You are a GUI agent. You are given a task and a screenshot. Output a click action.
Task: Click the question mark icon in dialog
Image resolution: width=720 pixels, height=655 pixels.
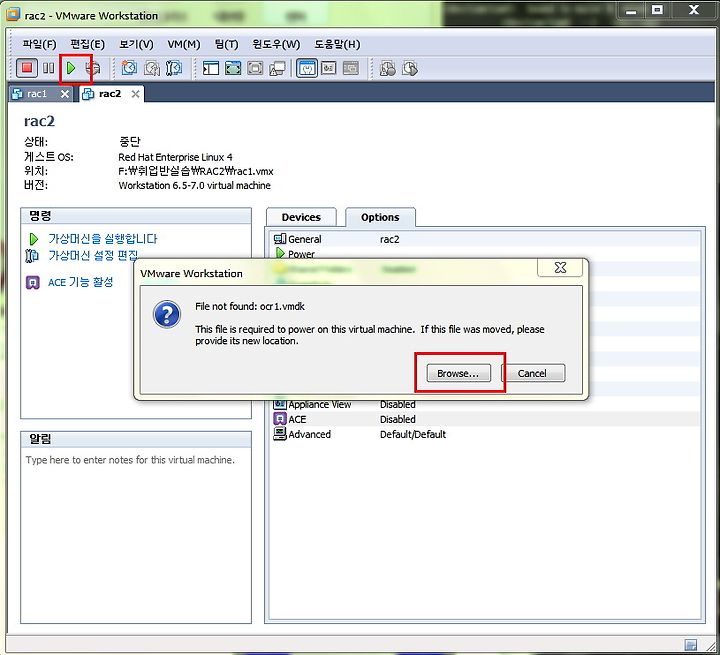[167, 314]
